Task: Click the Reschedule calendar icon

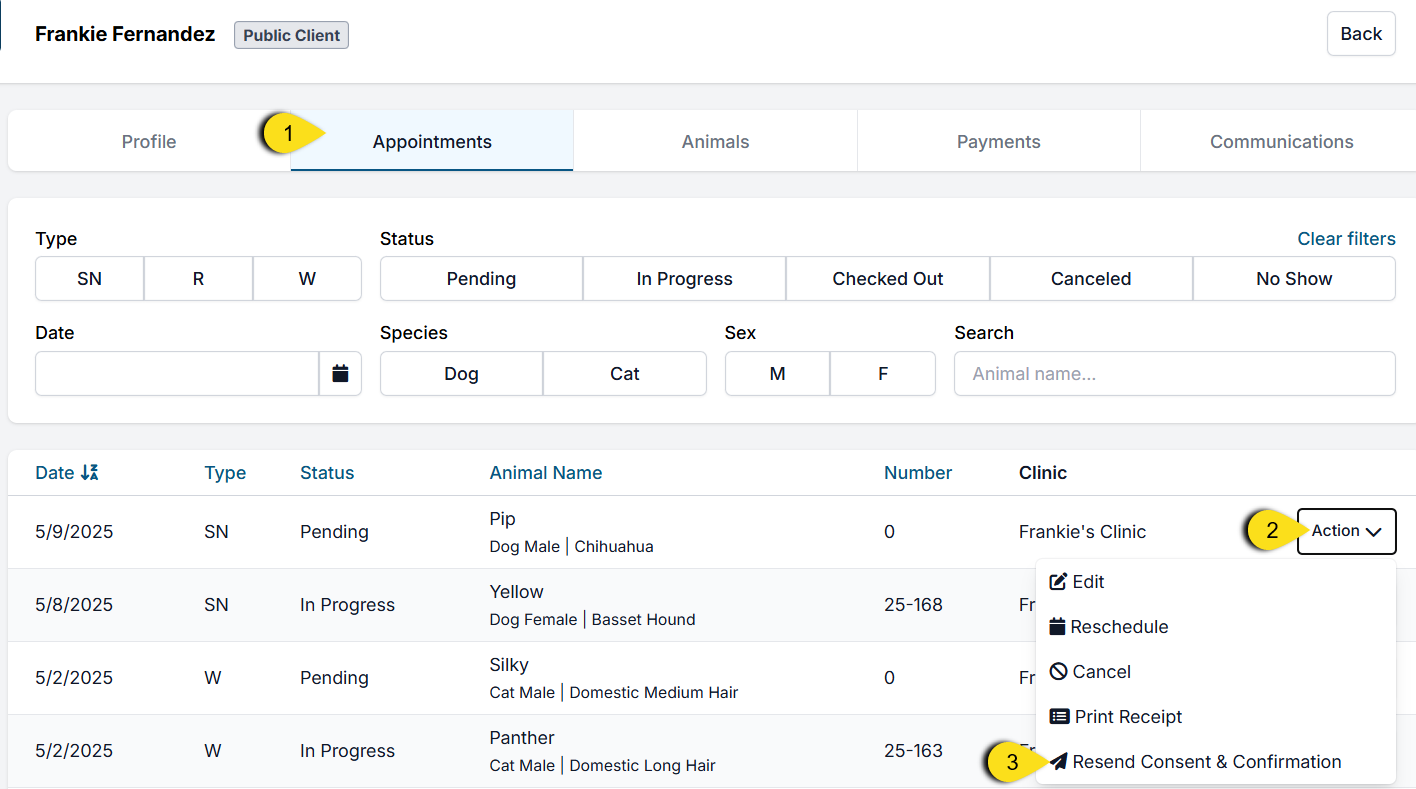Action: [1057, 627]
